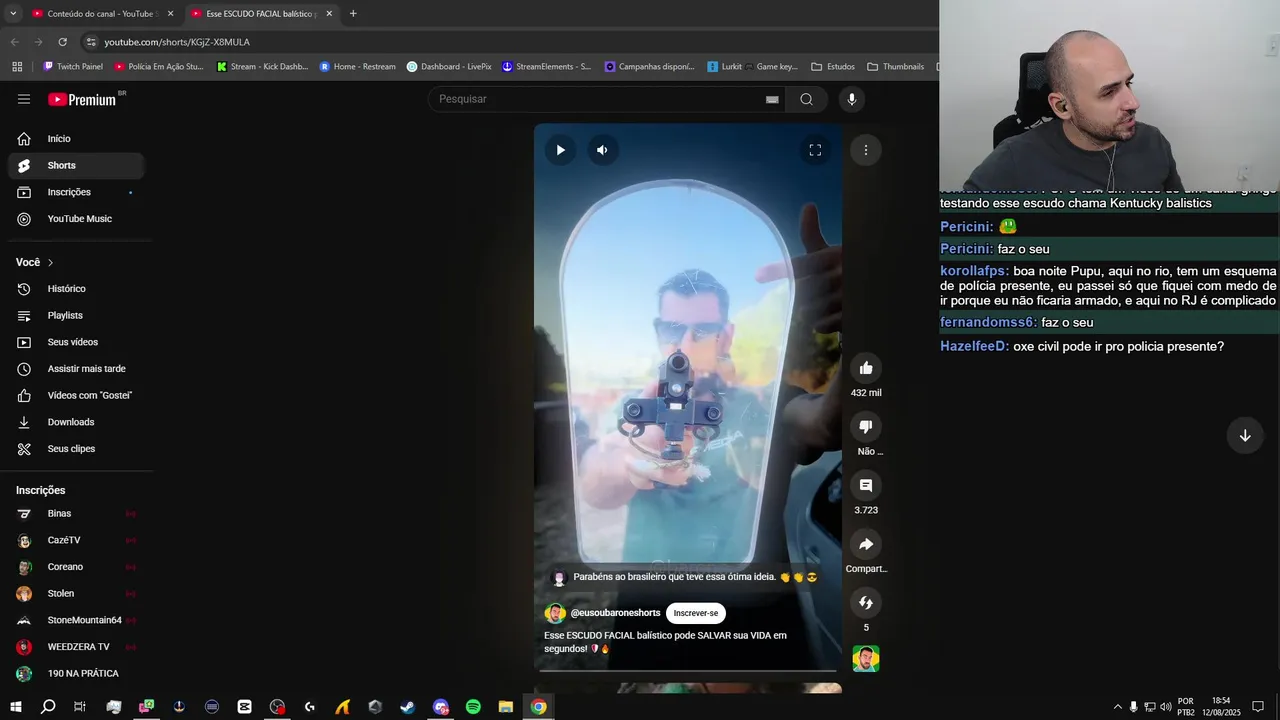Open Downloads in the sidebar

click(x=76, y=422)
